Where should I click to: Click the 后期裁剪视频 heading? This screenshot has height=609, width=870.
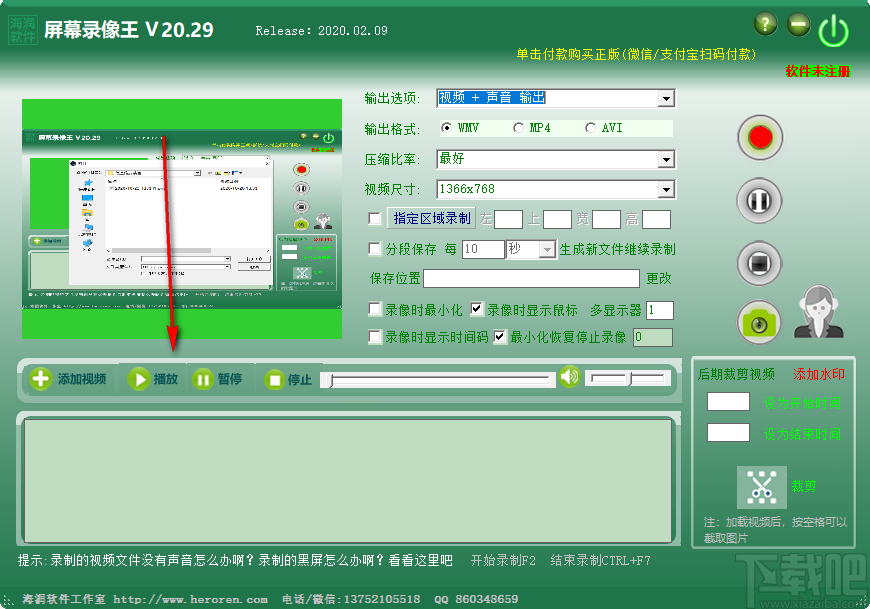tap(736, 374)
